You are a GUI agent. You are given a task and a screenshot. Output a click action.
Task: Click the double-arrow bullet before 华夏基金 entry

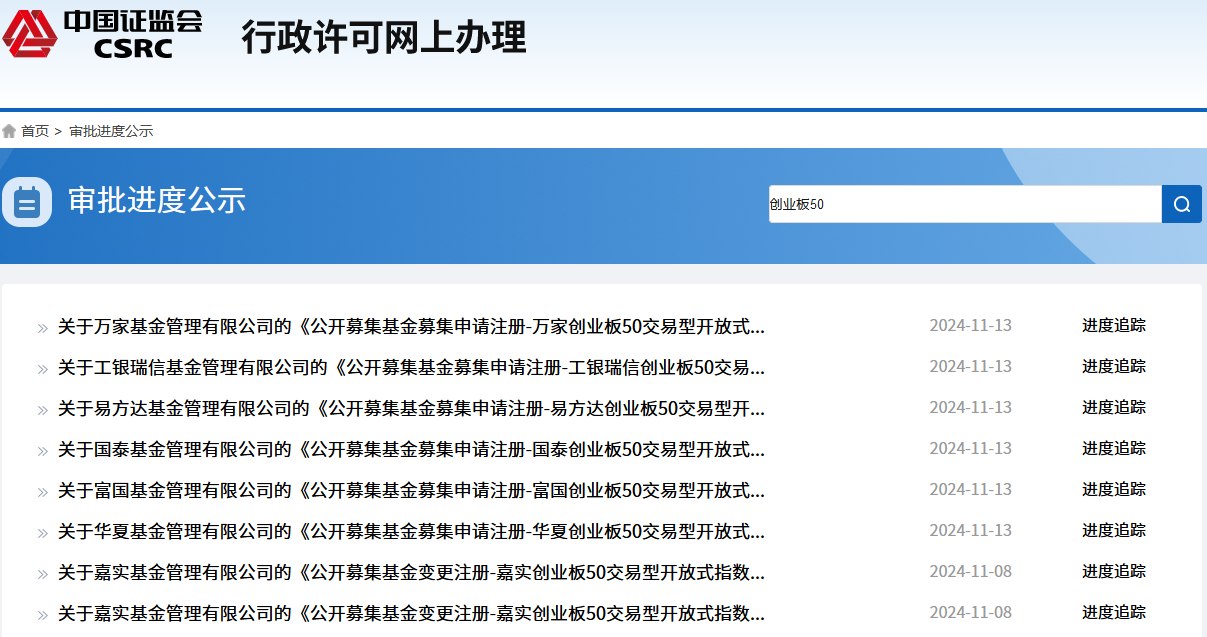tap(43, 533)
